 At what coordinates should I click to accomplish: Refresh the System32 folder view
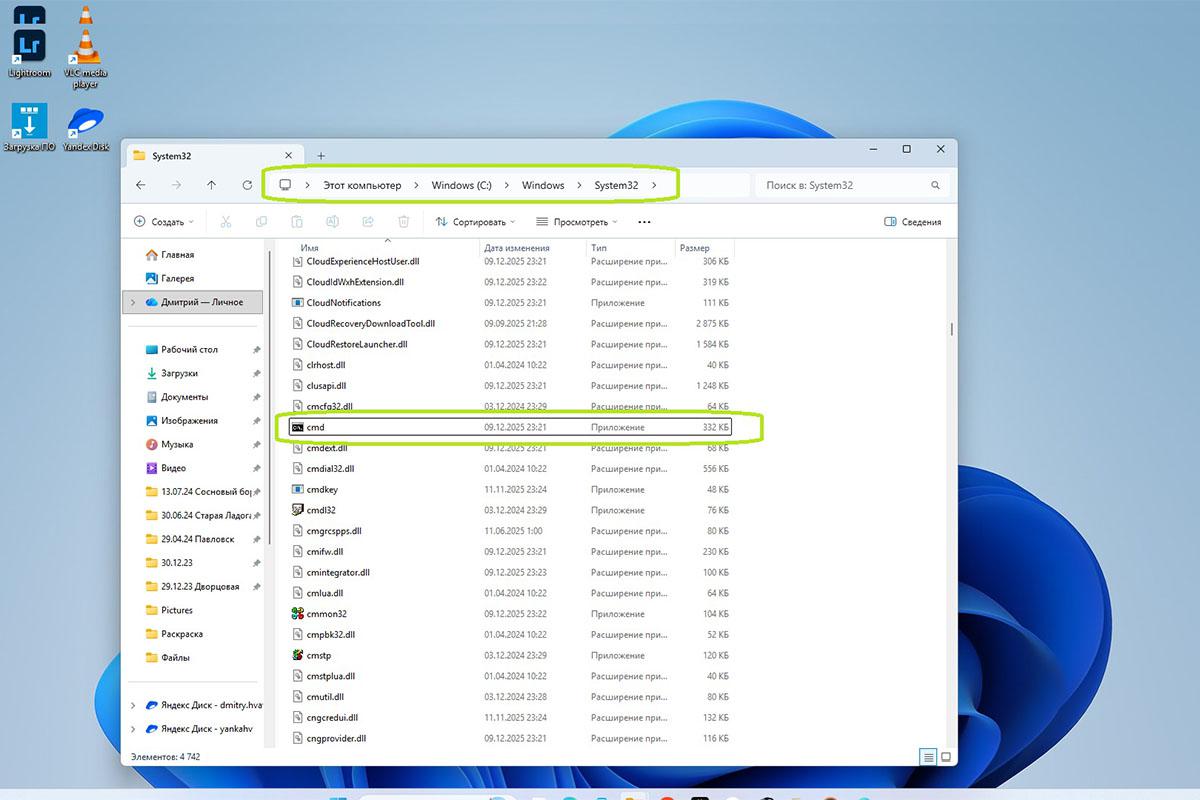click(247, 185)
